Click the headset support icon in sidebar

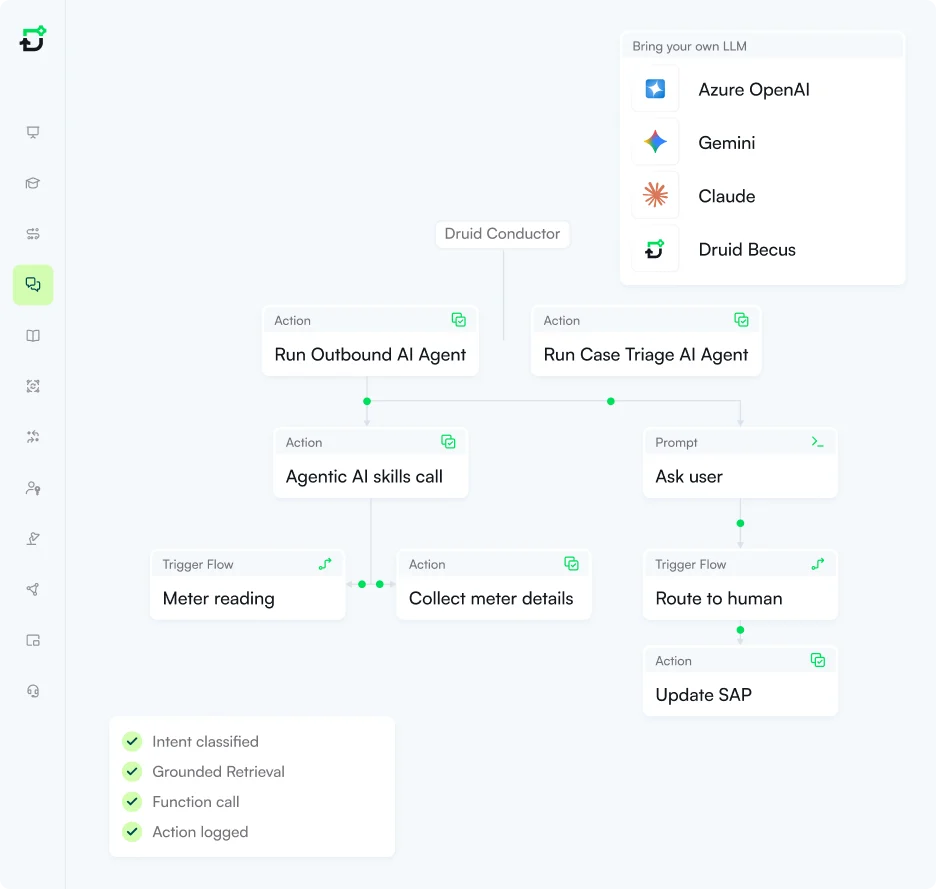(x=33, y=691)
